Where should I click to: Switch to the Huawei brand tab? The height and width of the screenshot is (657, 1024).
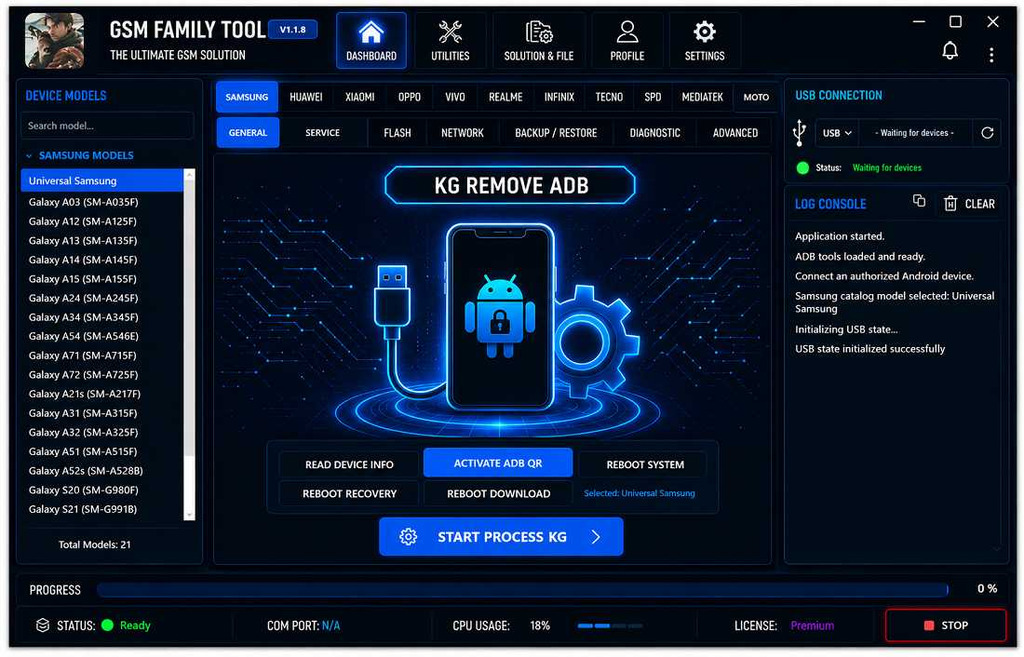tap(306, 97)
